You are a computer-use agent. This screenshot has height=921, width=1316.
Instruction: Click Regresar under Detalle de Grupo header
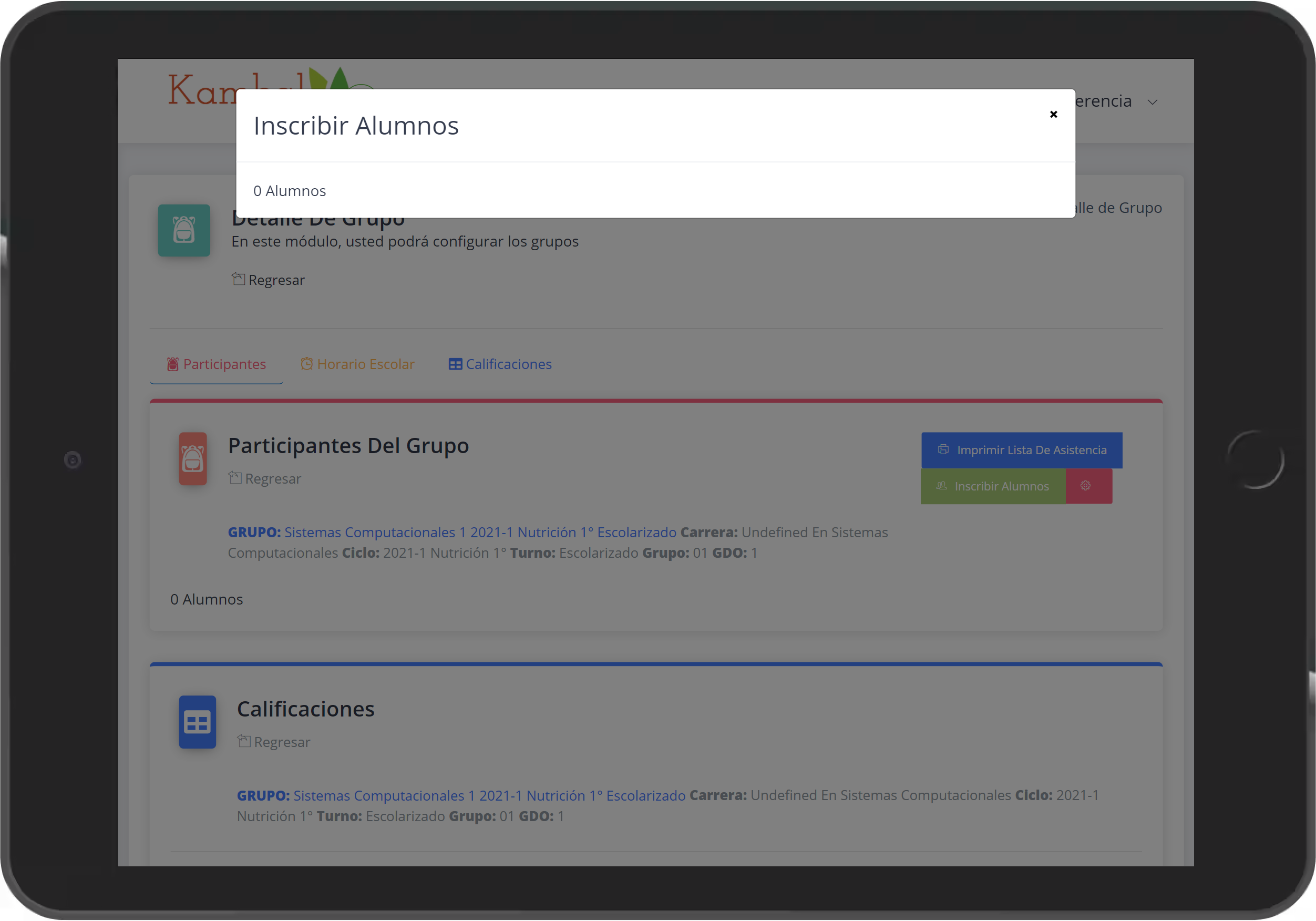[x=268, y=280]
